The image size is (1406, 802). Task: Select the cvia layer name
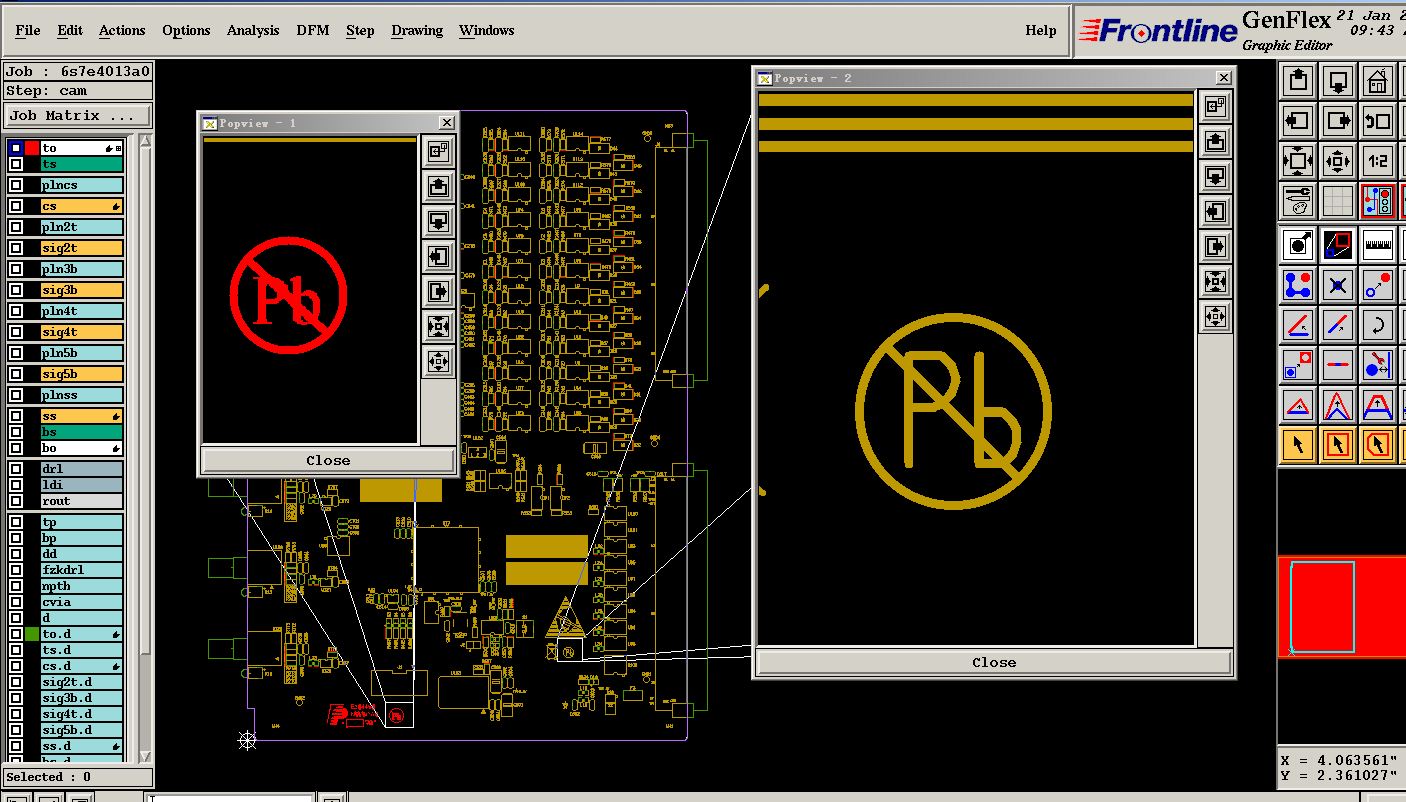(x=82, y=602)
